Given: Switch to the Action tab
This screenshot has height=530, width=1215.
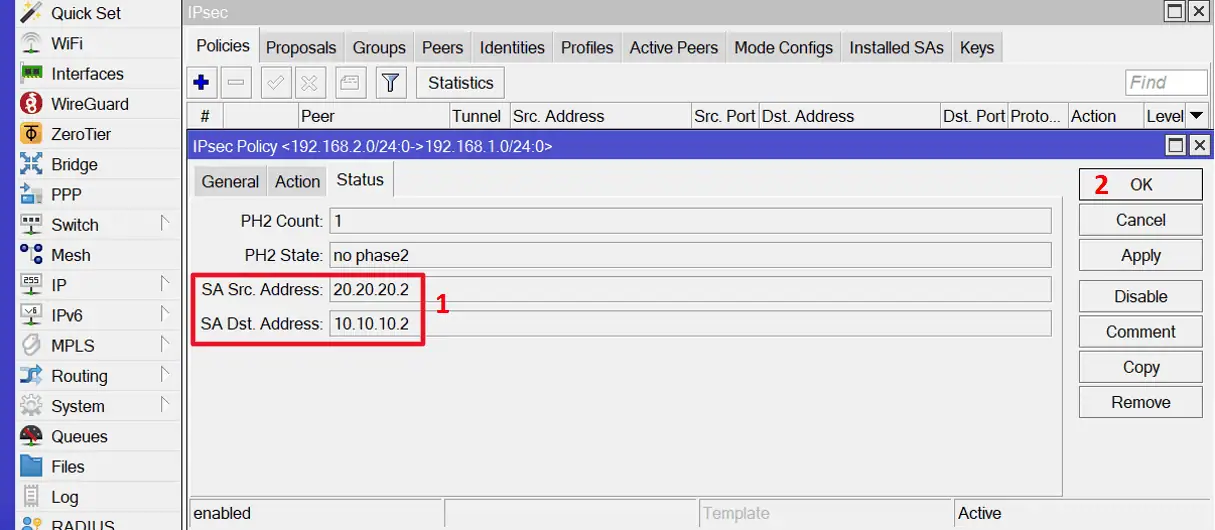Looking at the screenshot, I should (297, 181).
